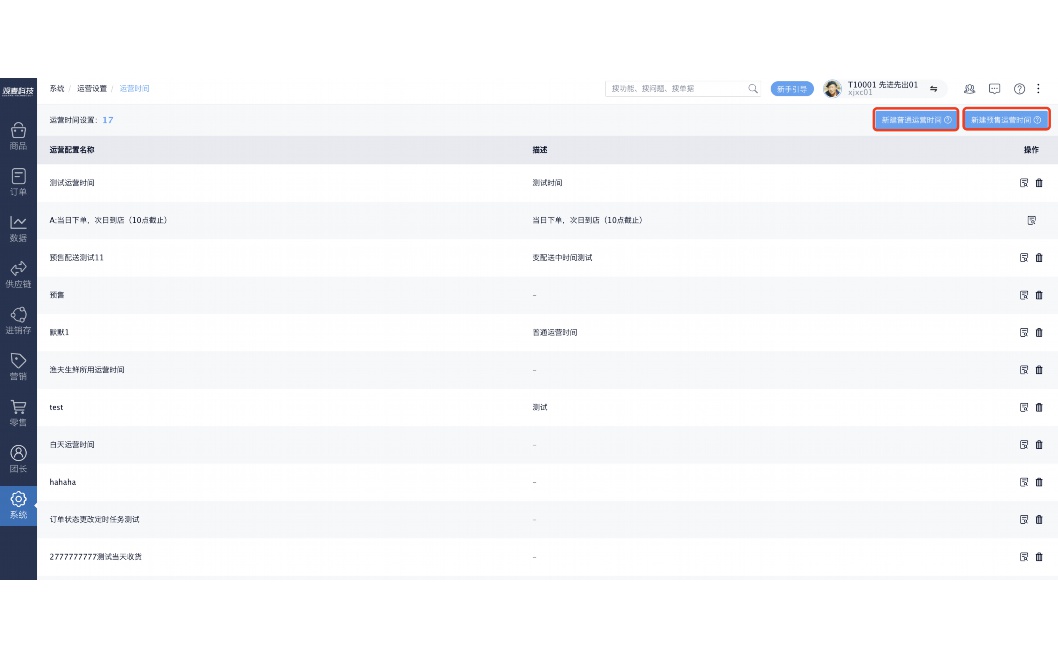Screen dimensions: 1058x658
Task: Open the 数据 (Data) chart section
Action: tap(18, 228)
